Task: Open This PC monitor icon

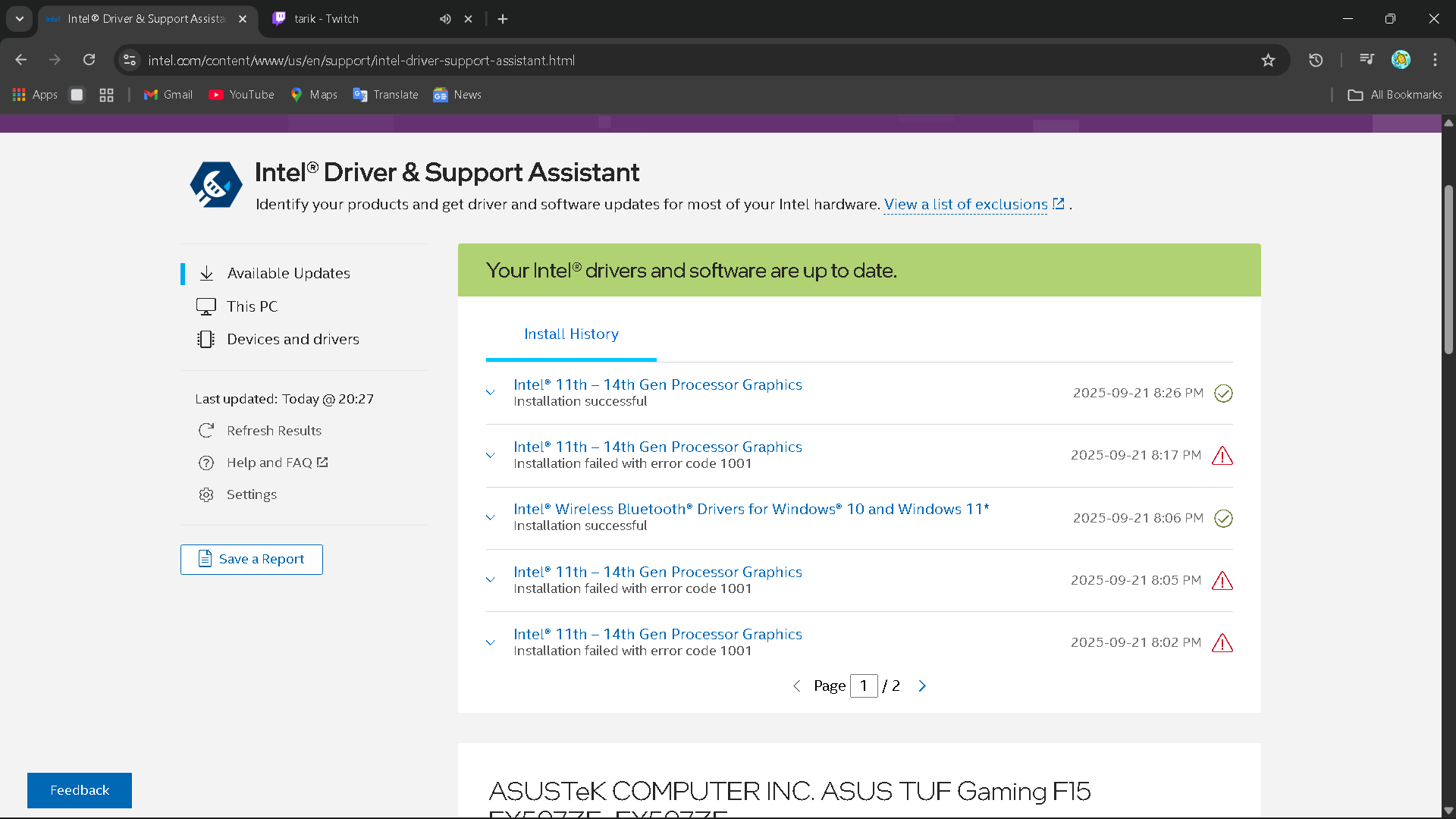Action: click(x=206, y=306)
